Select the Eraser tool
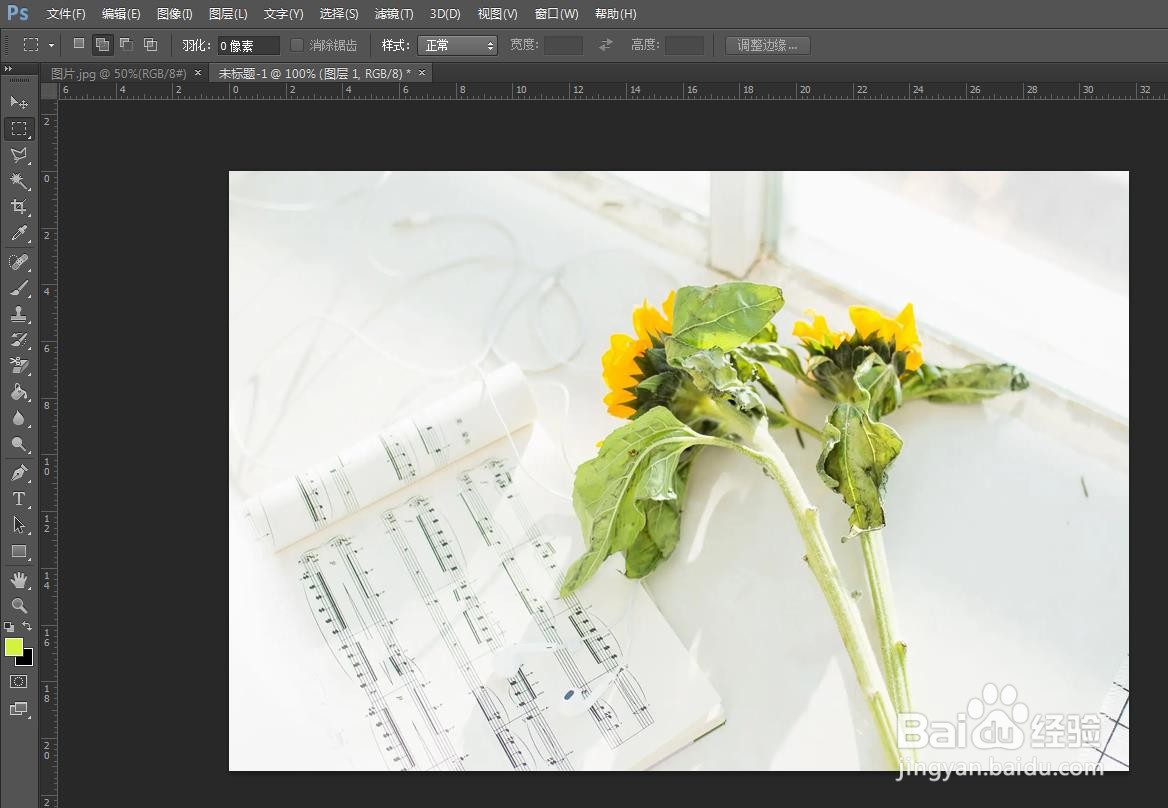Image resolution: width=1168 pixels, height=808 pixels. coord(19,366)
